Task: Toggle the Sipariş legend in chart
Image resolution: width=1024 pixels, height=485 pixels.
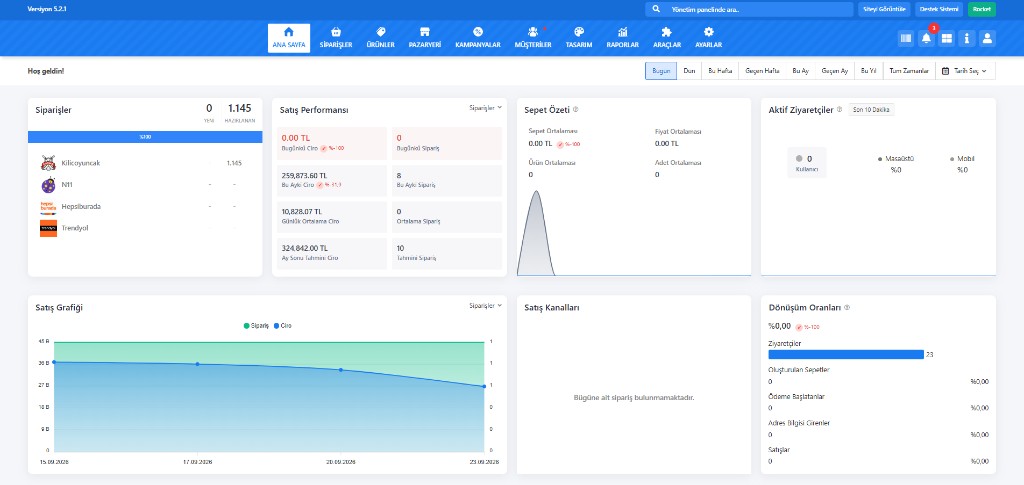Action: tap(256, 325)
